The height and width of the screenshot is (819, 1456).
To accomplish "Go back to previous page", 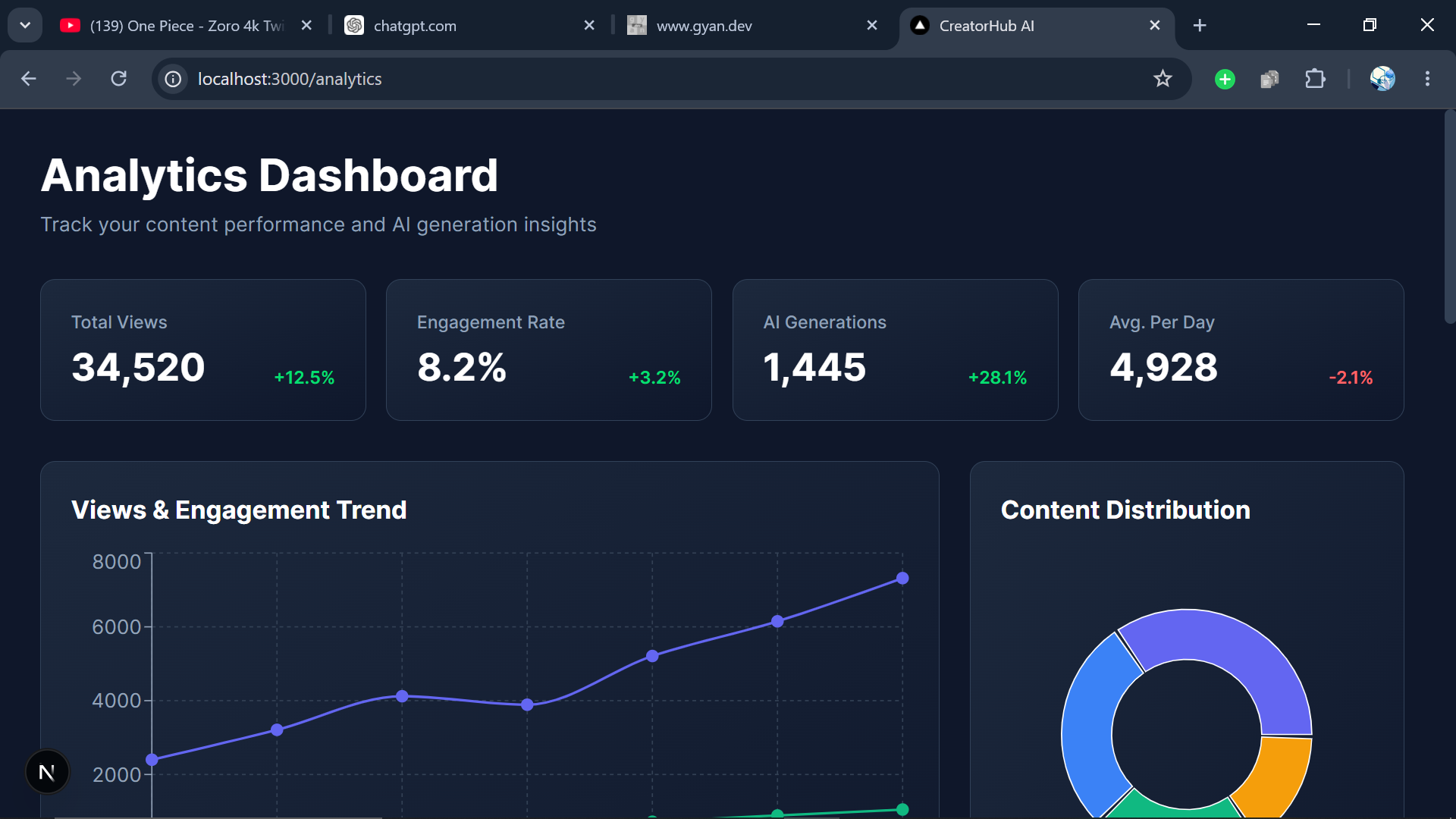I will [x=29, y=79].
